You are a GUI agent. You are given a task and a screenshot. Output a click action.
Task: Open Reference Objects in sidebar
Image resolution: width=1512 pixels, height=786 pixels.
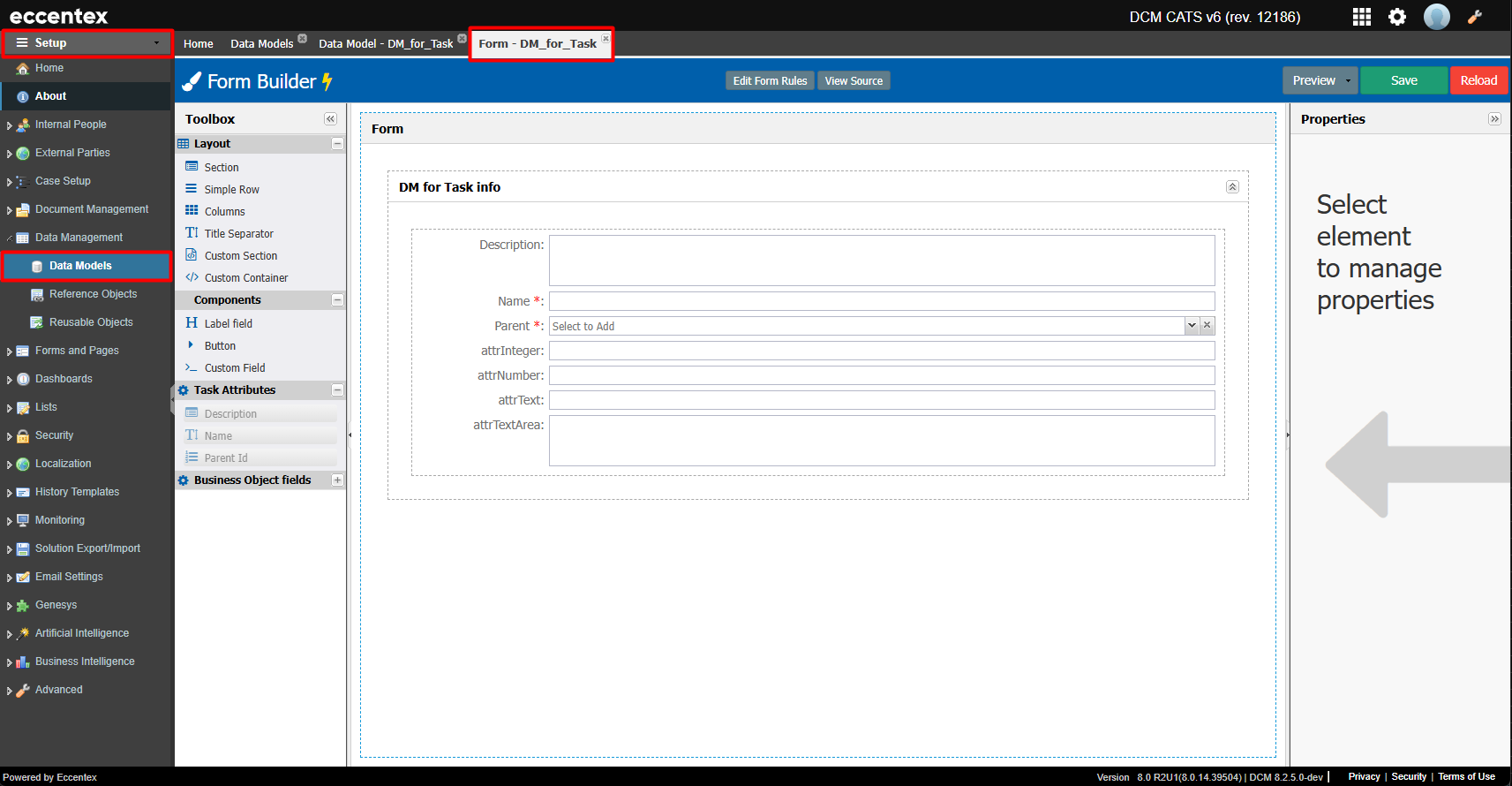(93, 294)
